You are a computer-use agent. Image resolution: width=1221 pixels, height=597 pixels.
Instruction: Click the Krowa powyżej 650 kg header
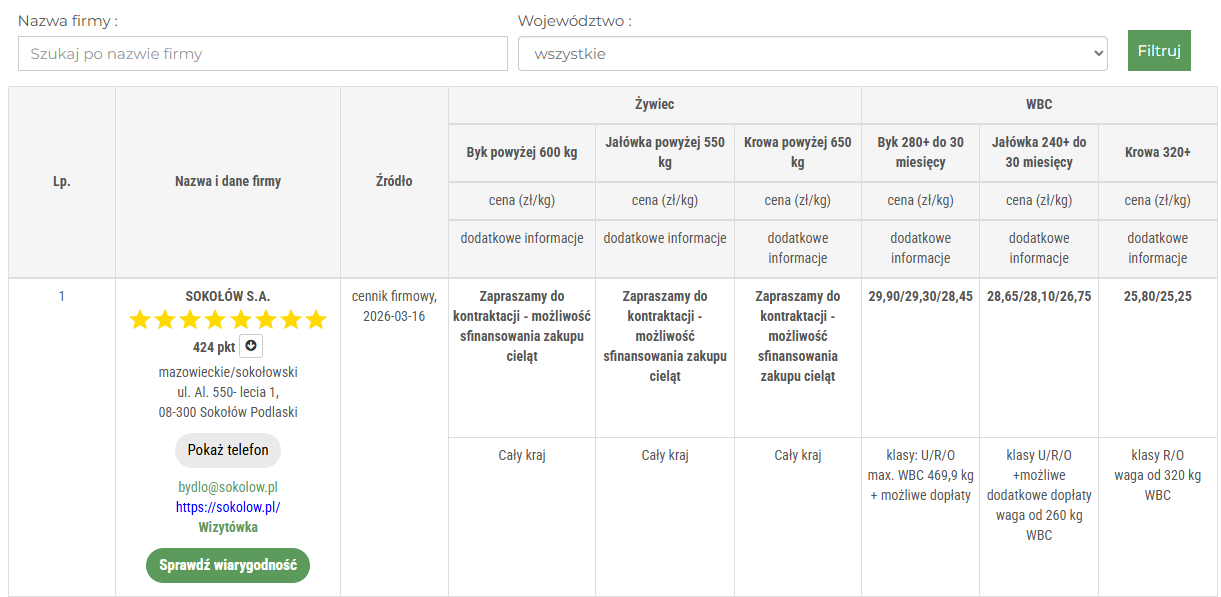(798, 152)
